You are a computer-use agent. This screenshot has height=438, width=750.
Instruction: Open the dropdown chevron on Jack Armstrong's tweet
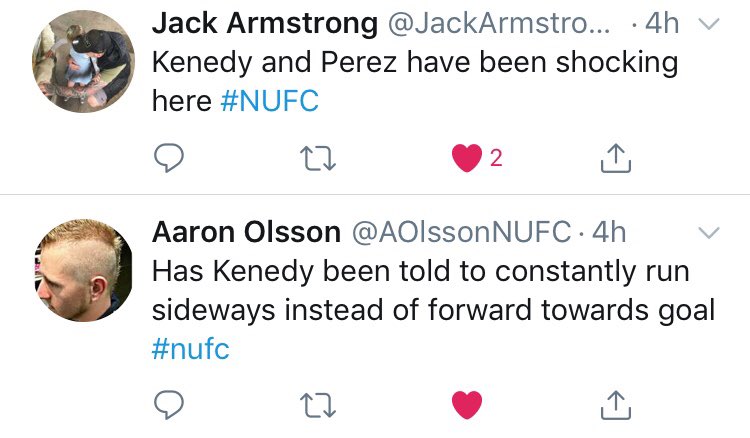[x=709, y=24]
